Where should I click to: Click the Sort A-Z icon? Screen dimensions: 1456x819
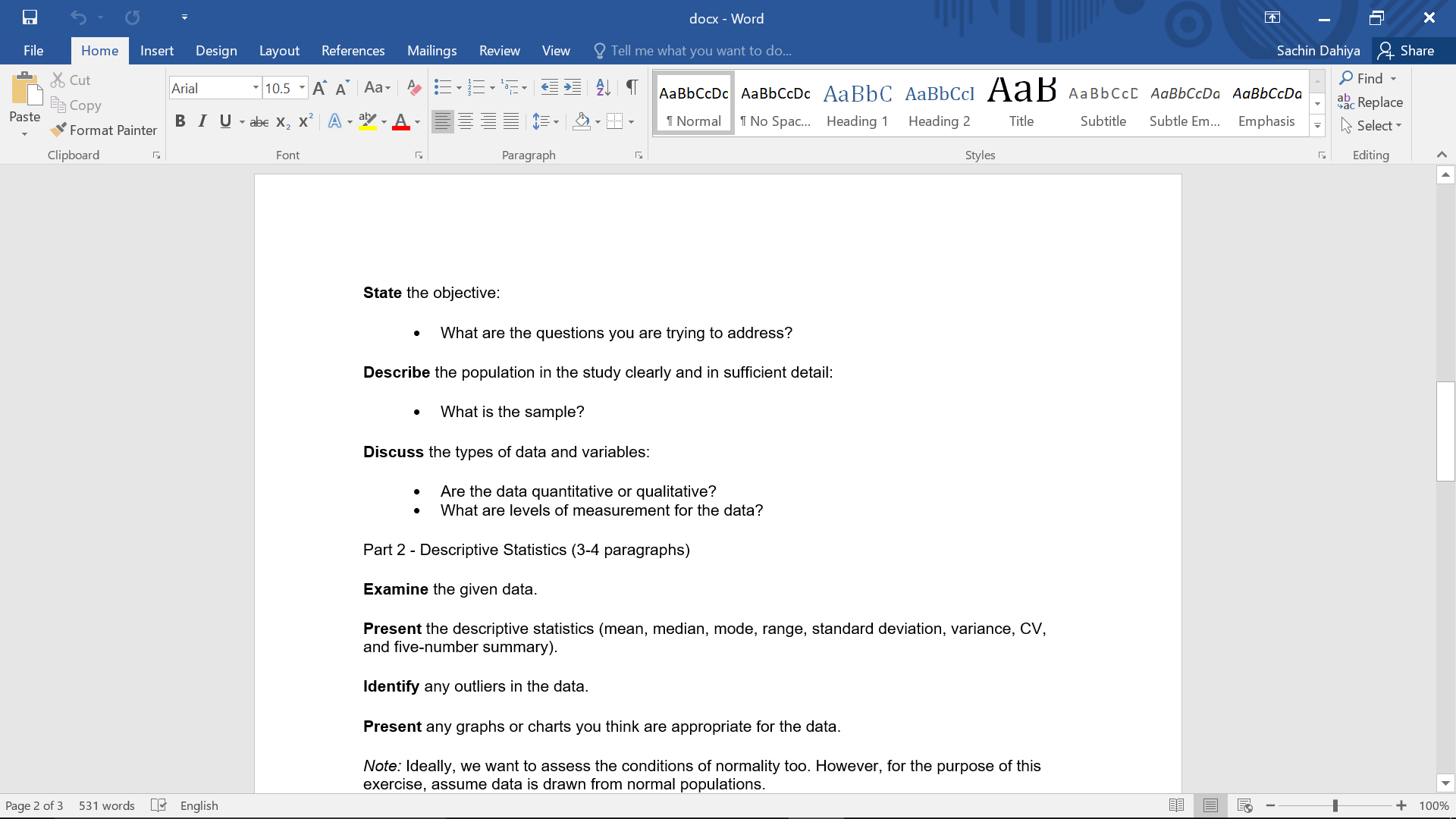603,88
